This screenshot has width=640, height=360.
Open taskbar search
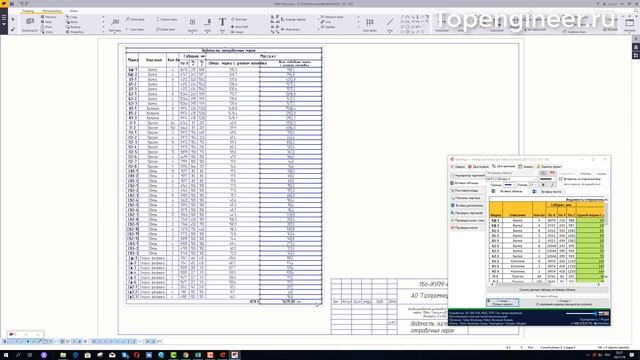point(18,355)
